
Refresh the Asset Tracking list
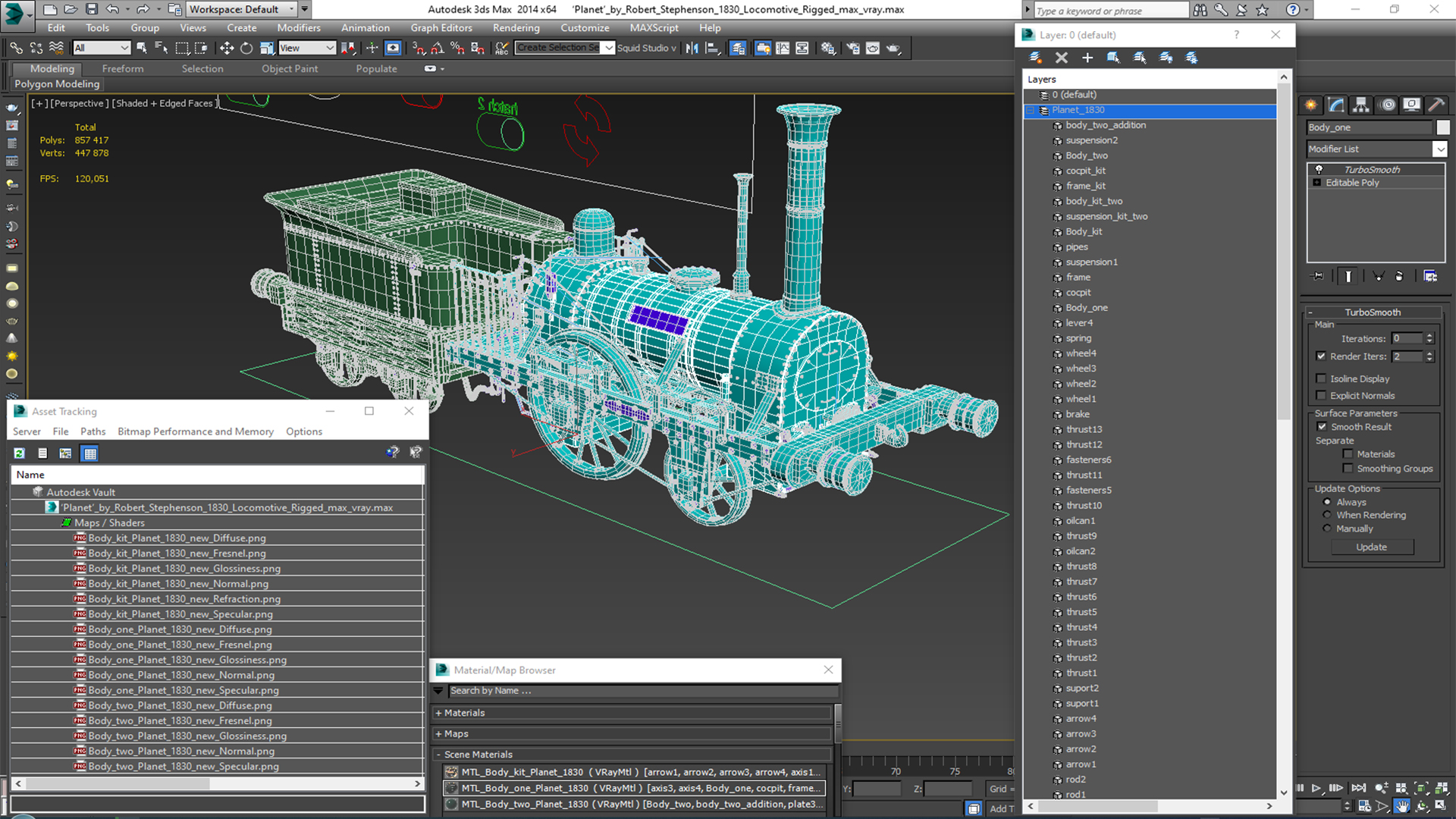[20, 453]
